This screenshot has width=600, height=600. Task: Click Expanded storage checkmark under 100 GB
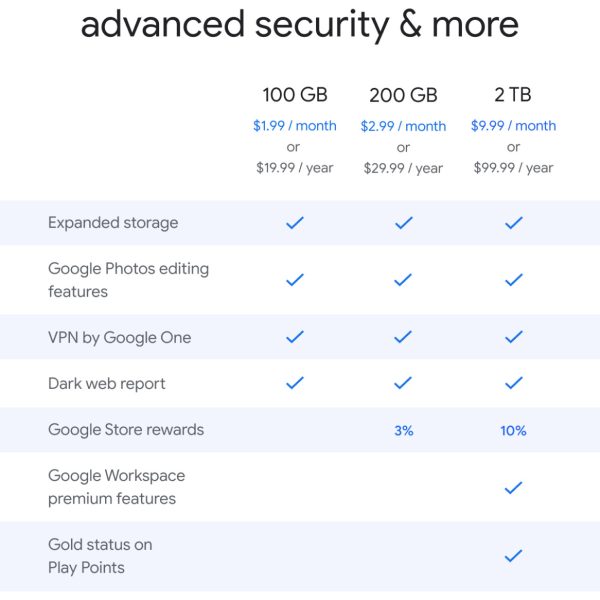tap(294, 223)
